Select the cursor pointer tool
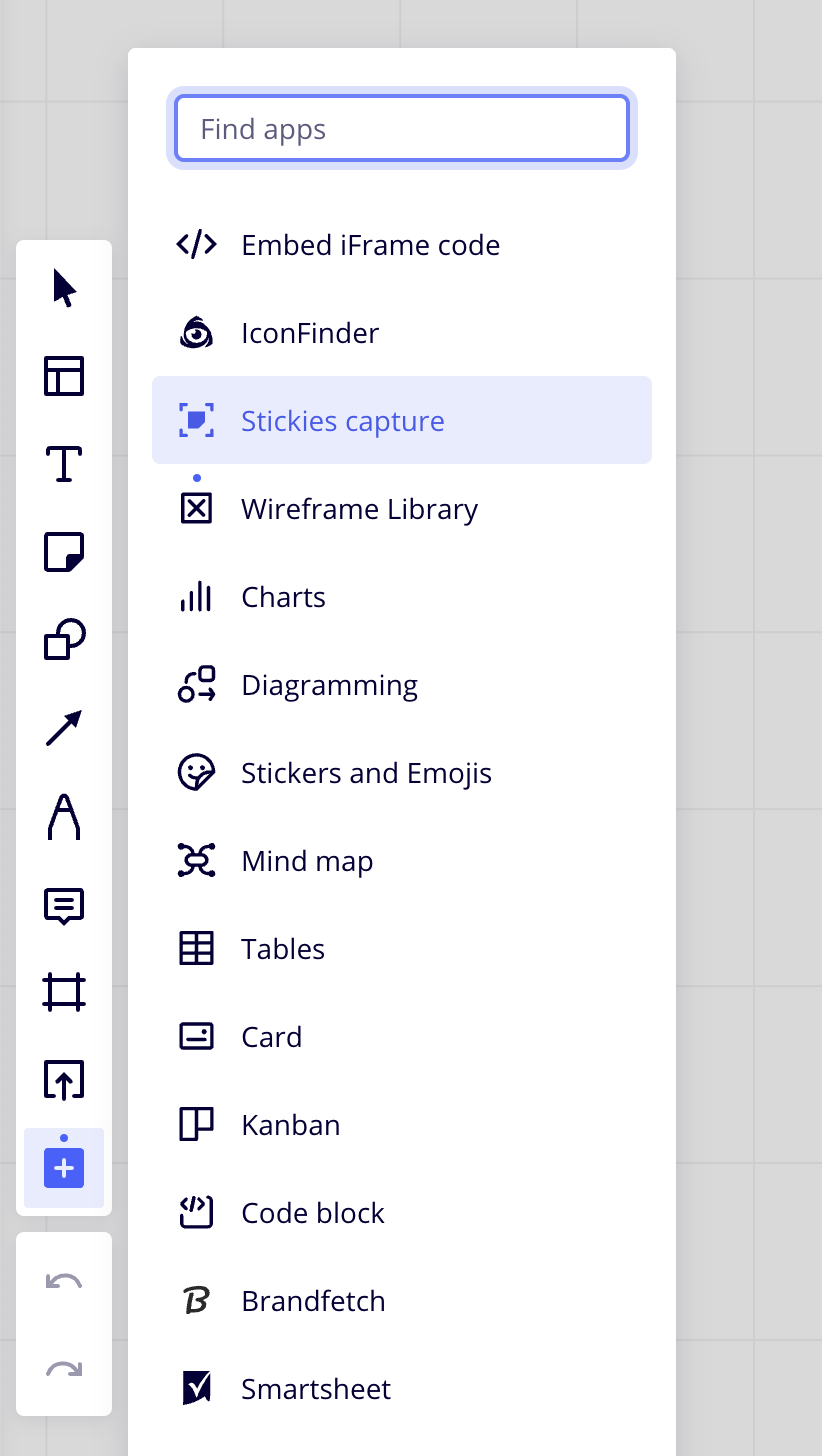 [x=64, y=288]
